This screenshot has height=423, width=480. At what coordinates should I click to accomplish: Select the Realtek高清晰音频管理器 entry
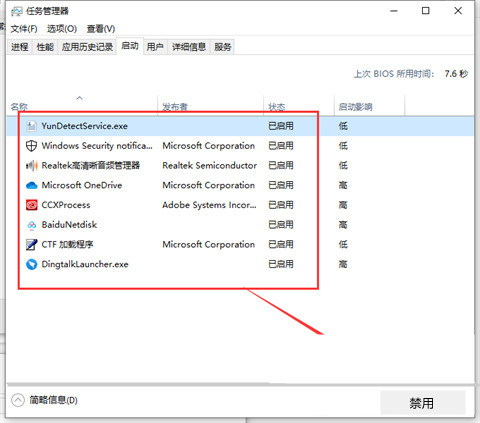[91, 165]
